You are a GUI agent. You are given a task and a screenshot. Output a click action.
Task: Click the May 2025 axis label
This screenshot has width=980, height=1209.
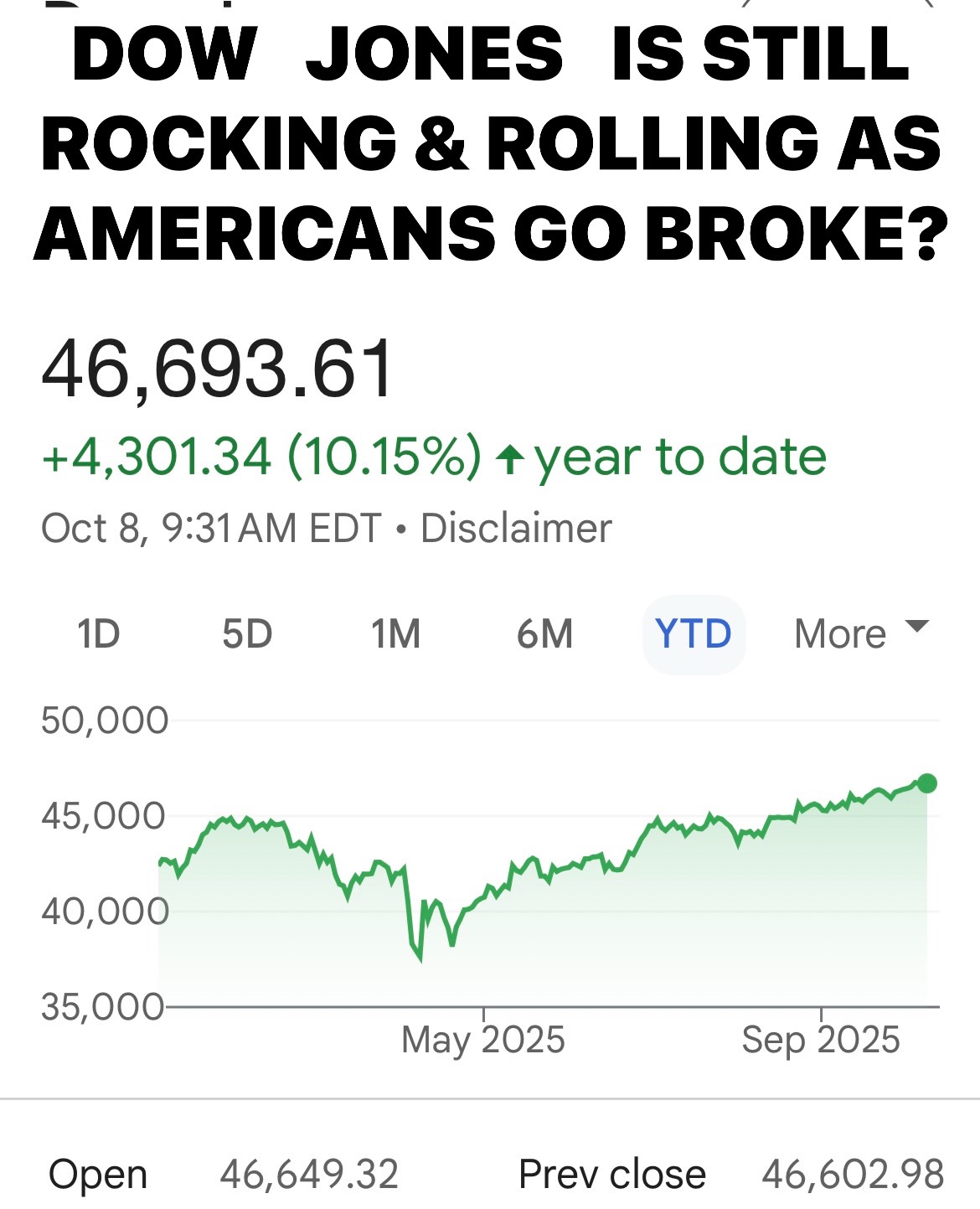pos(484,1040)
